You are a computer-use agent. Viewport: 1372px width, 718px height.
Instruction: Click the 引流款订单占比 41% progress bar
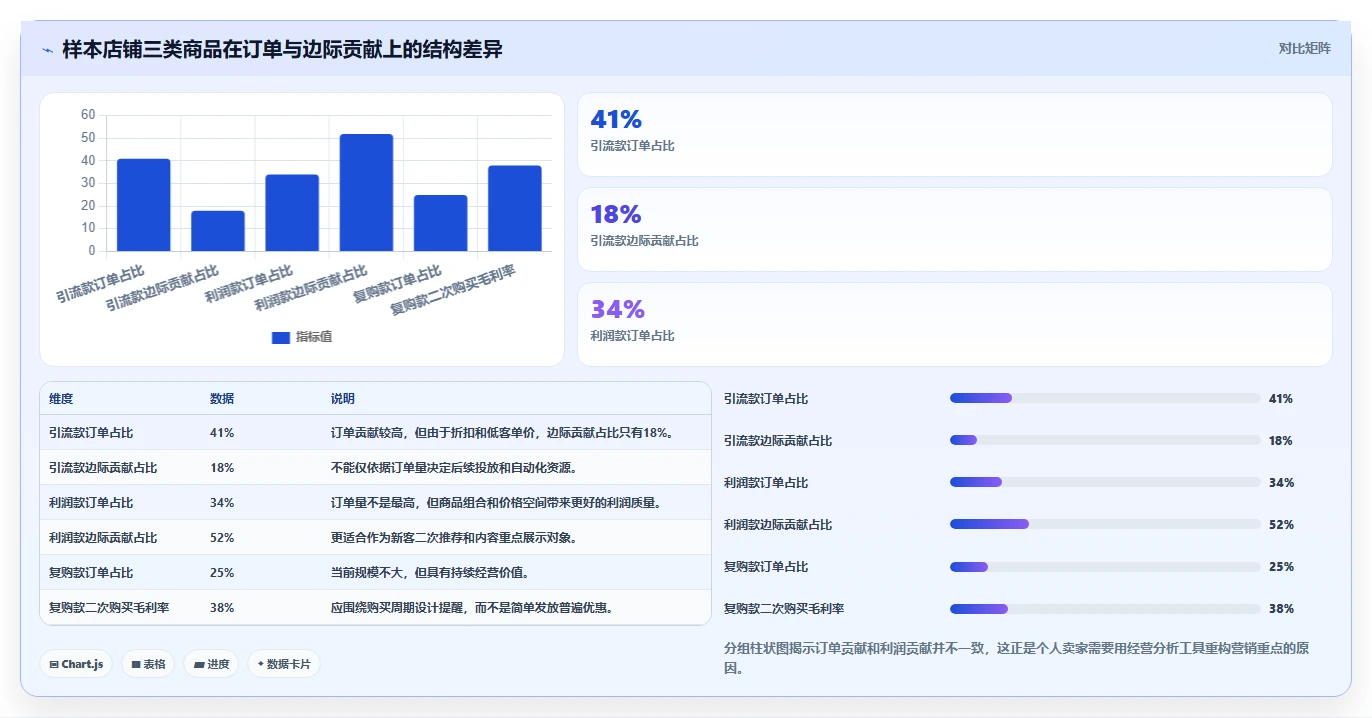click(1105, 398)
